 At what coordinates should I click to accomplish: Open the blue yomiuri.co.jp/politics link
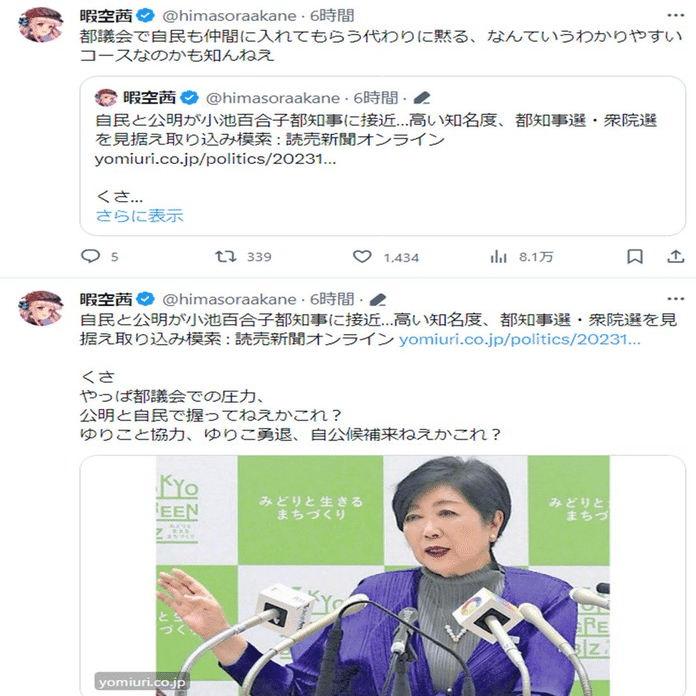pyautogui.click(x=520, y=340)
